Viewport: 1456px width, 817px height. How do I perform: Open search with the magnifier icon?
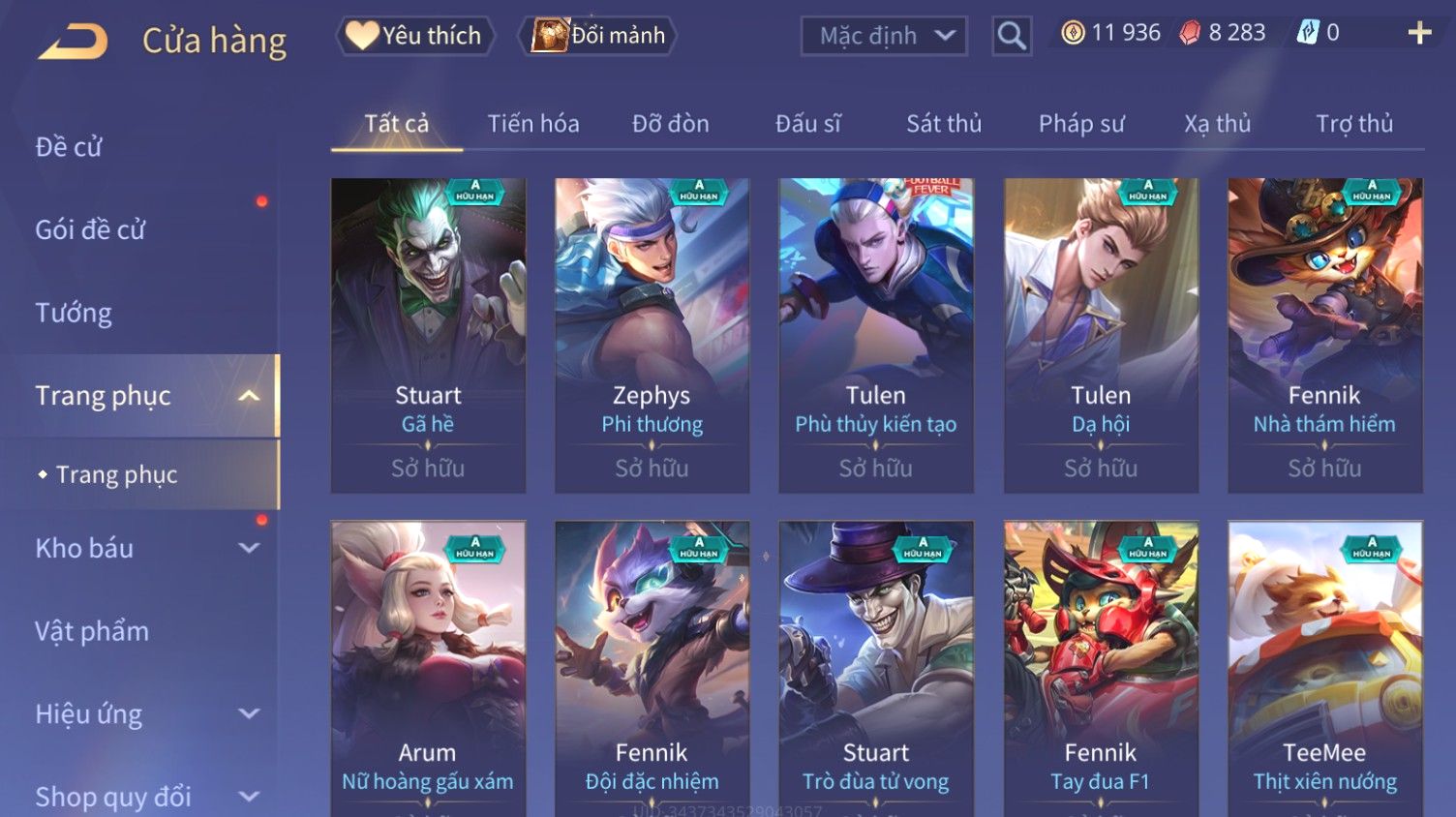click(1012, 36)
